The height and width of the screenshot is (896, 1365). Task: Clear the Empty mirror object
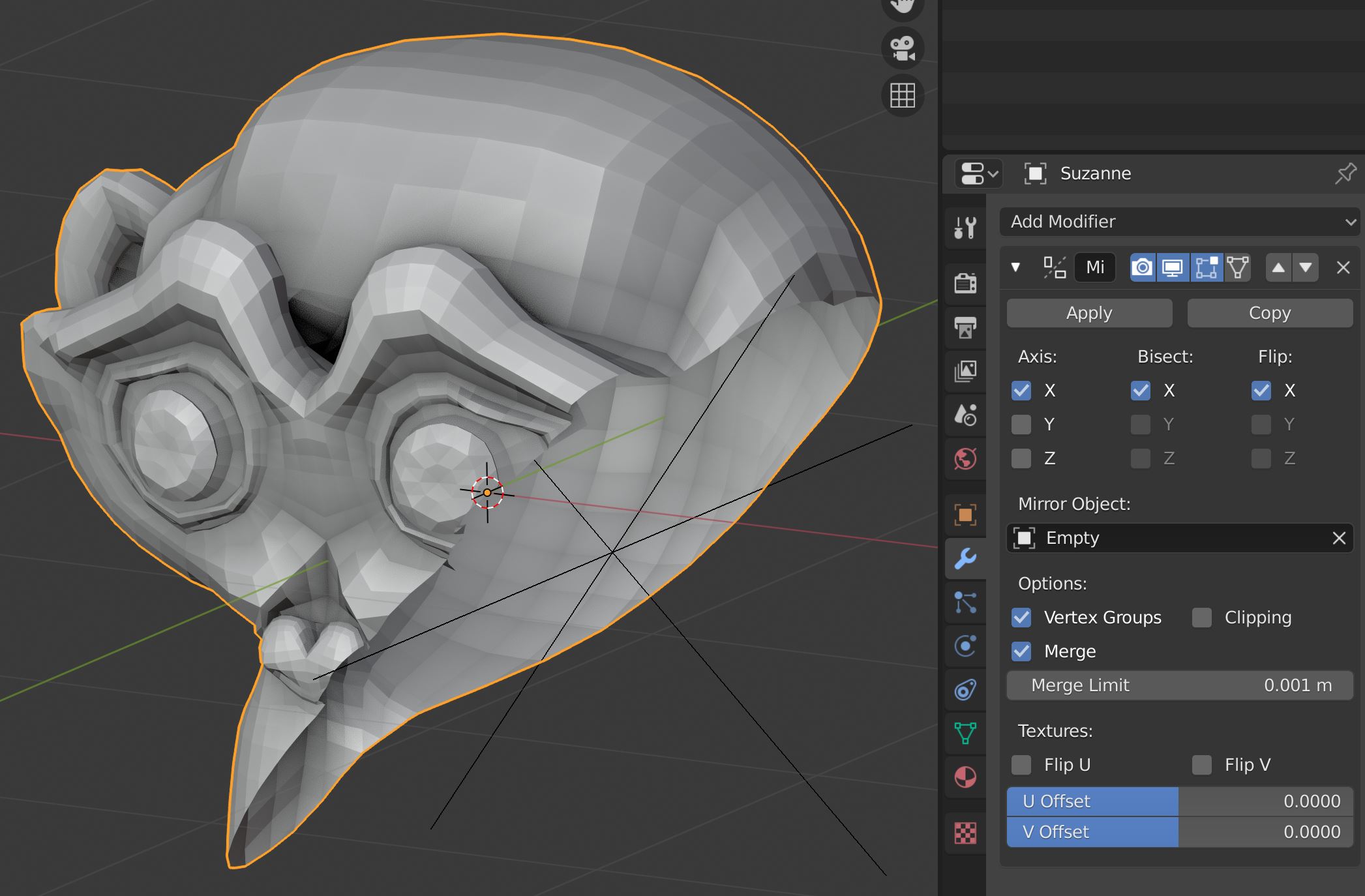coord(1339,538)
